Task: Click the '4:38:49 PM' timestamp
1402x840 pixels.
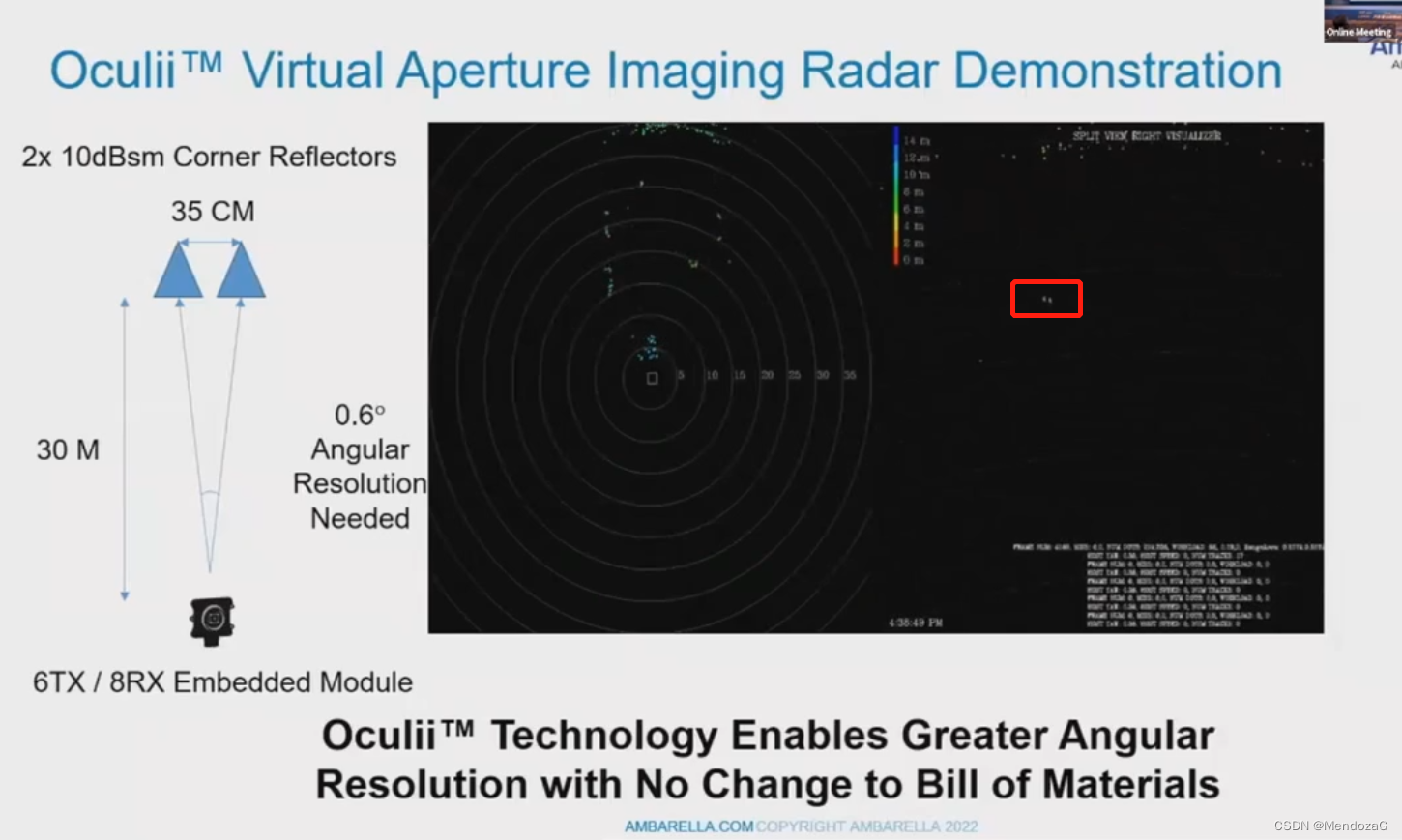Action: 916,623
